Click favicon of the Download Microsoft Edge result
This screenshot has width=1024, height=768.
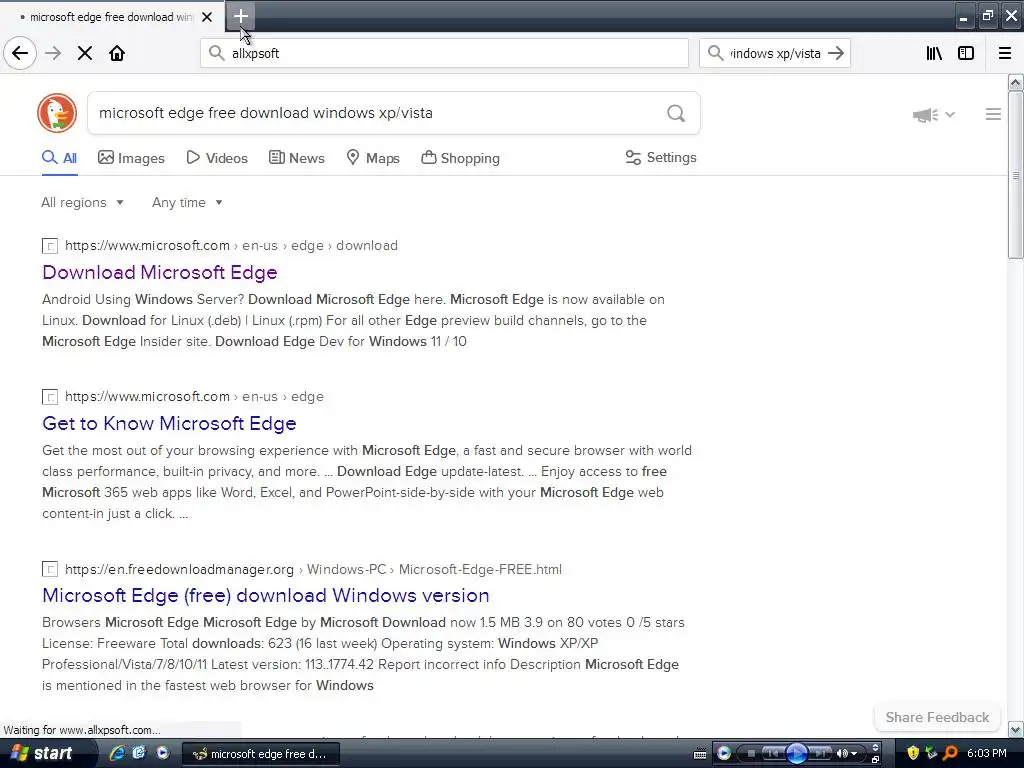click(x=50, y=246)
